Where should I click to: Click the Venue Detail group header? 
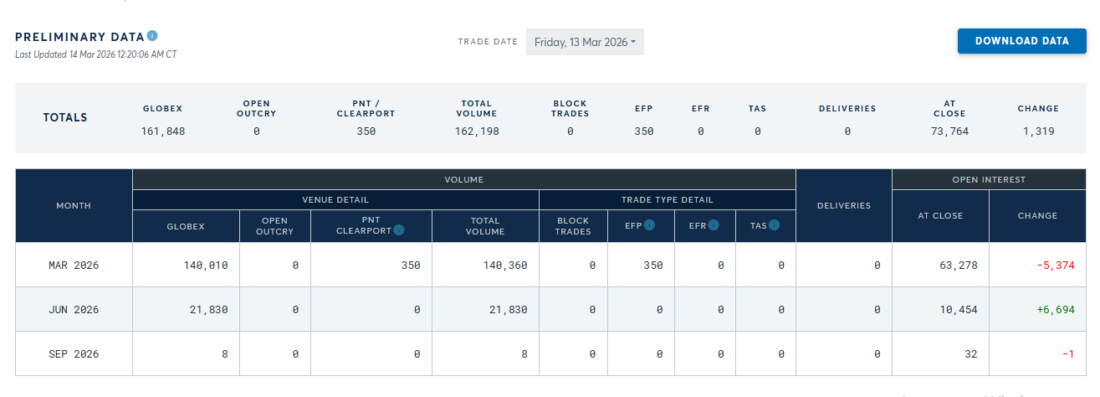point(335,200)
